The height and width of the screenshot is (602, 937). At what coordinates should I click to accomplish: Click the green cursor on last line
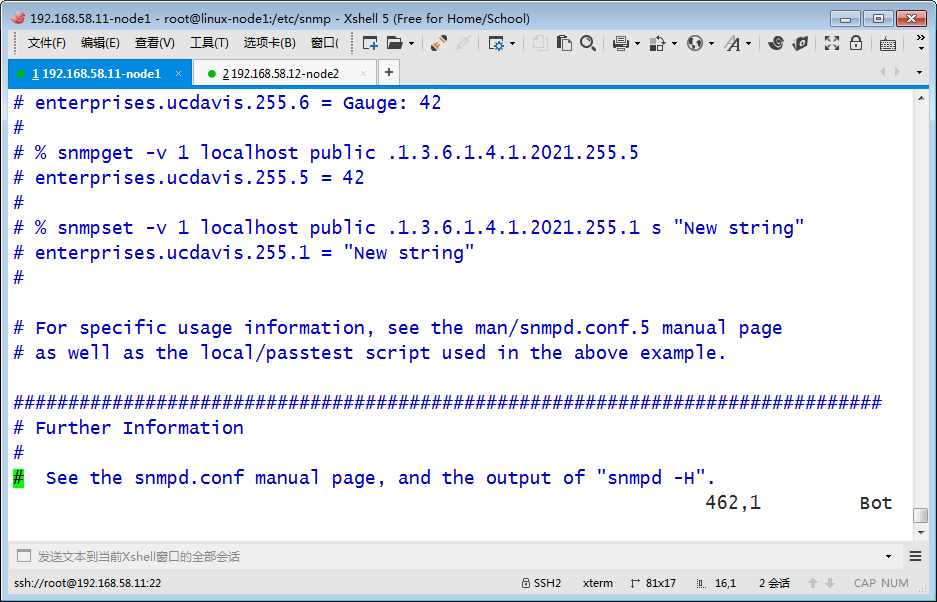(19, 478)
